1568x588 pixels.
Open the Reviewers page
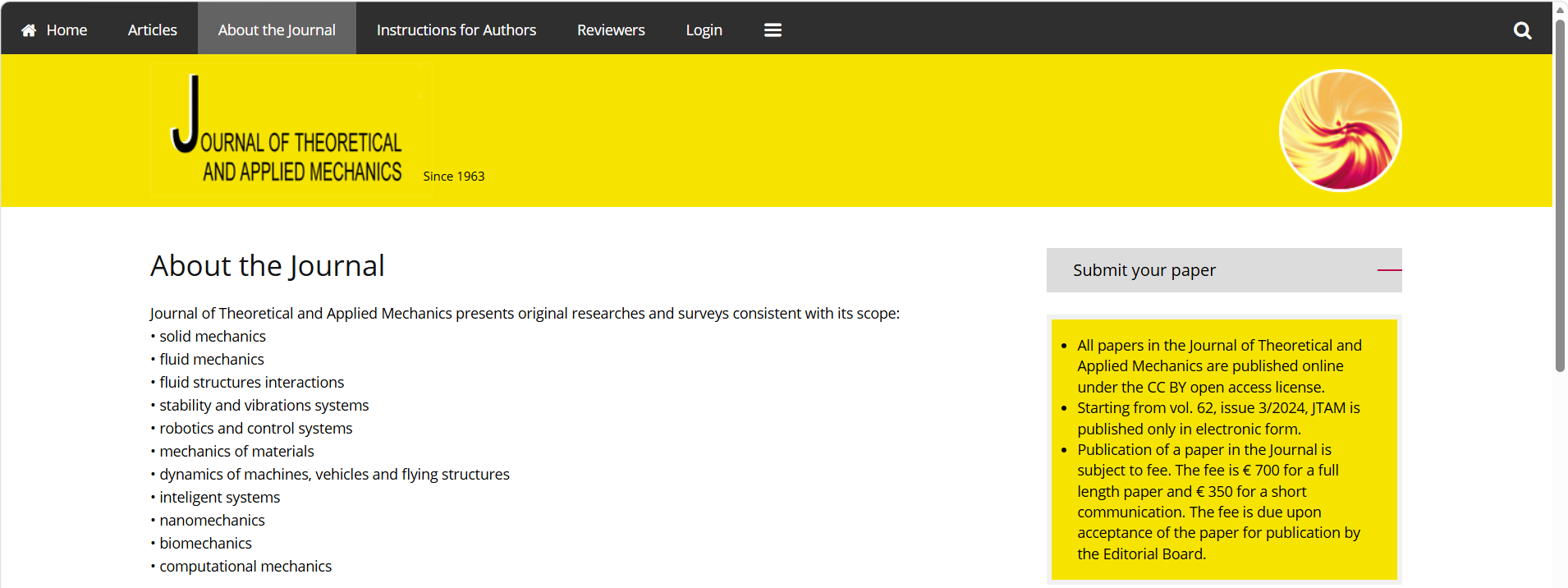611,30
